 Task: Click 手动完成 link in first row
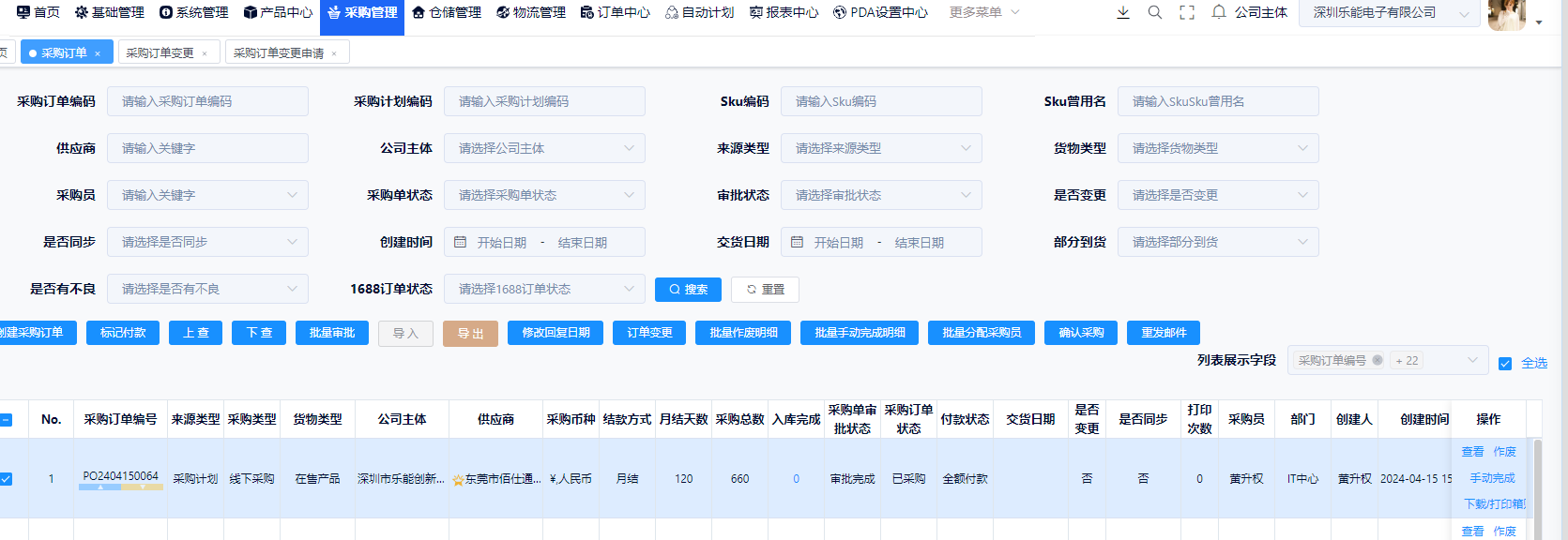pos(1492,478)
